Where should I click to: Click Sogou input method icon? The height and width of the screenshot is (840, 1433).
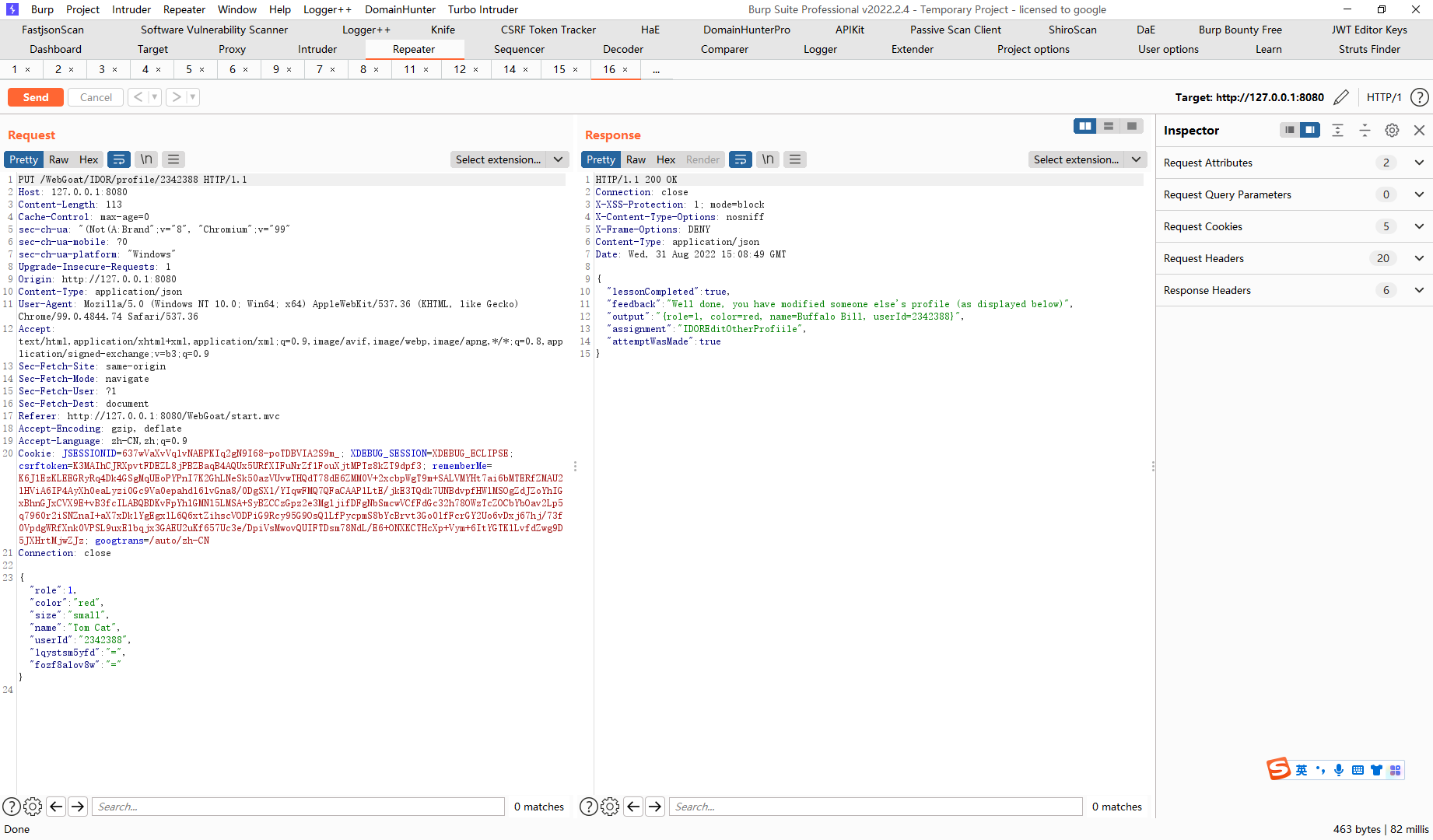tap(1278, 769)
